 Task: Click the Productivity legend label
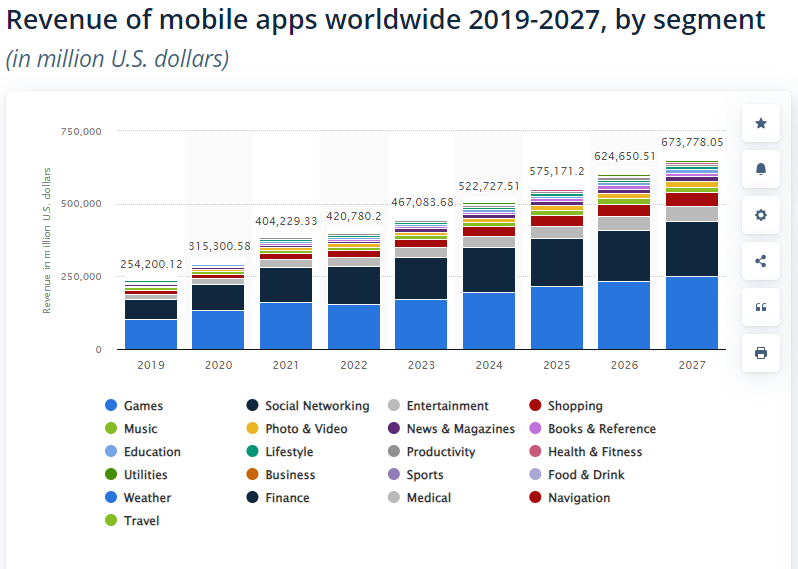coord(441,451)
